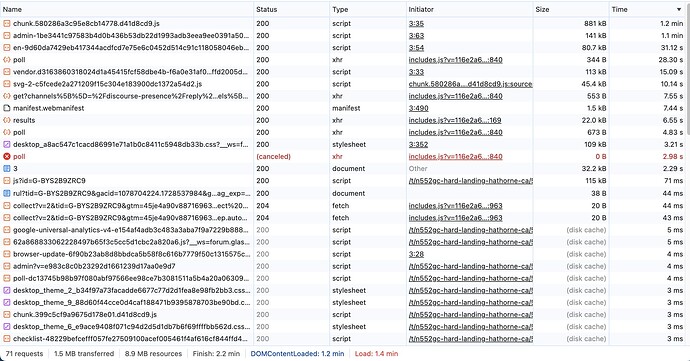Click document icon beside request named 3

(x=7, y=169)
